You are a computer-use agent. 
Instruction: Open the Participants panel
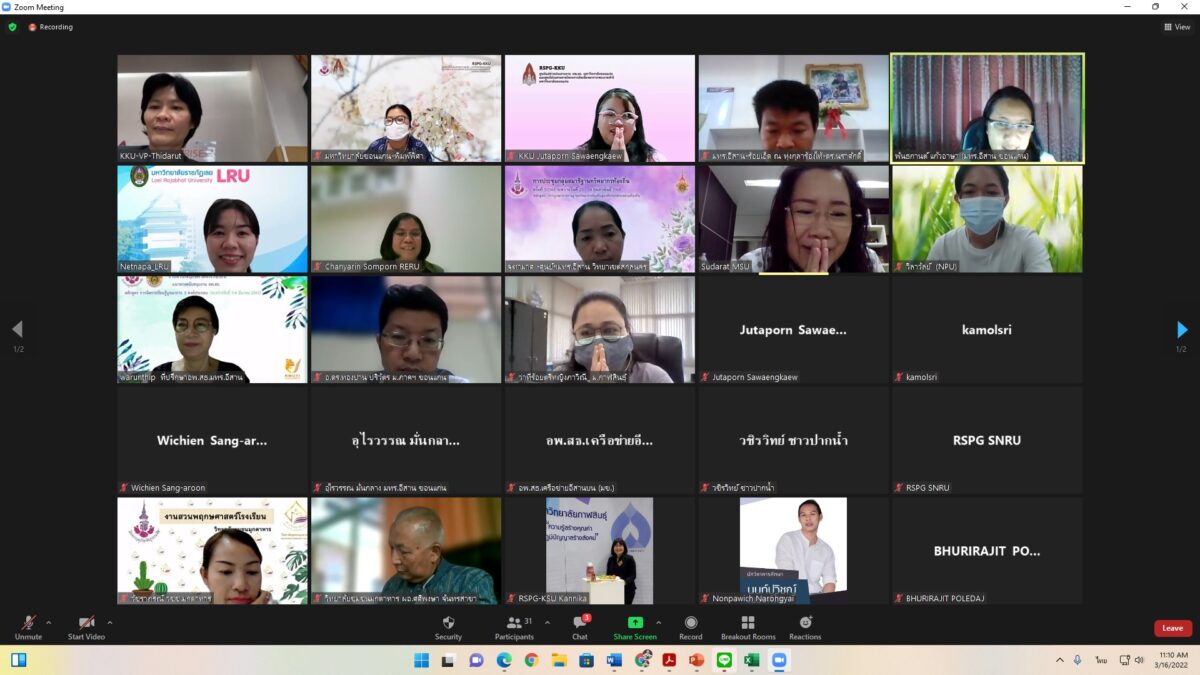514,627
